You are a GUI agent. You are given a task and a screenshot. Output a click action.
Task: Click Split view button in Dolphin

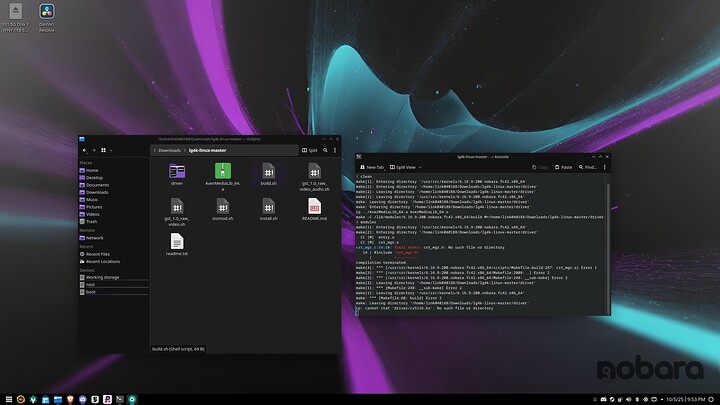(309, 150)
